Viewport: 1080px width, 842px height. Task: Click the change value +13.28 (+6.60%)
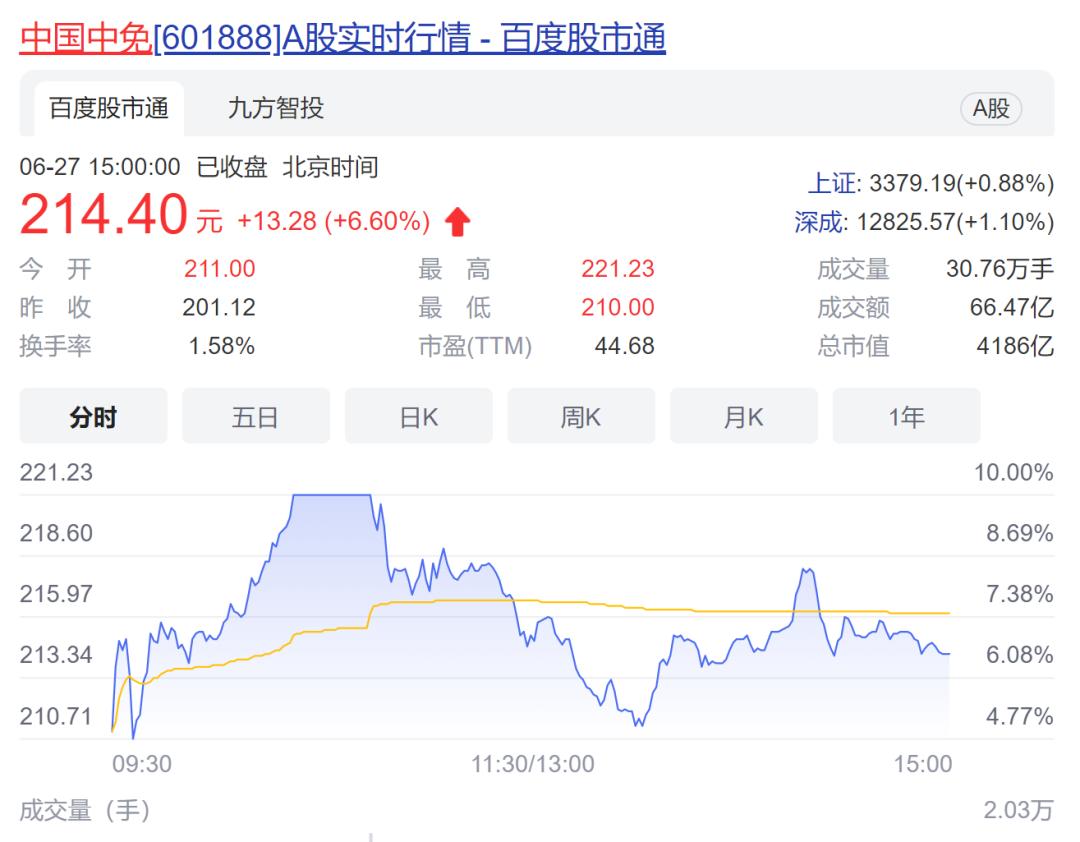click(x=333, y=221)
